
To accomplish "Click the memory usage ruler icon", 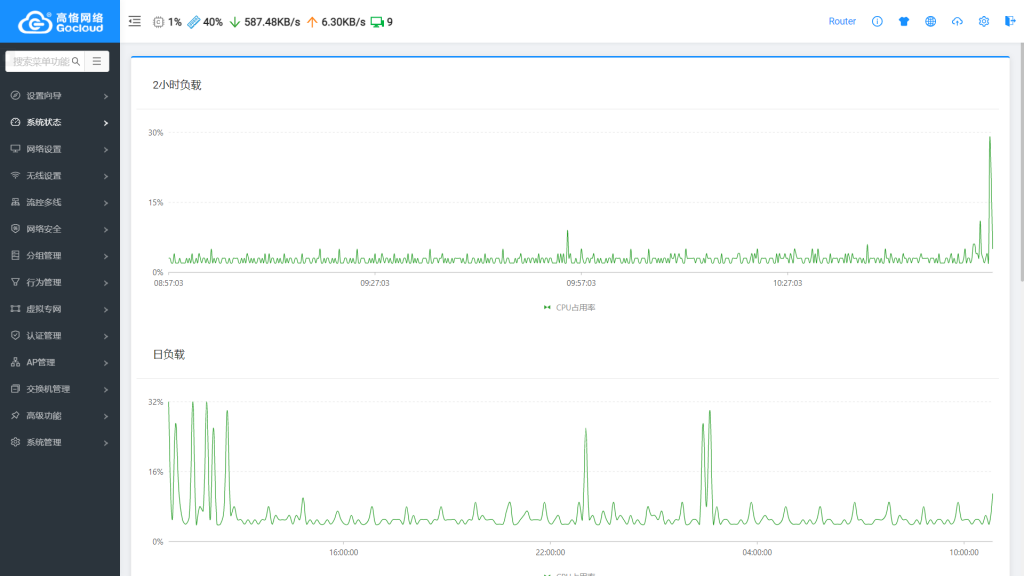I will pos(194,22).
